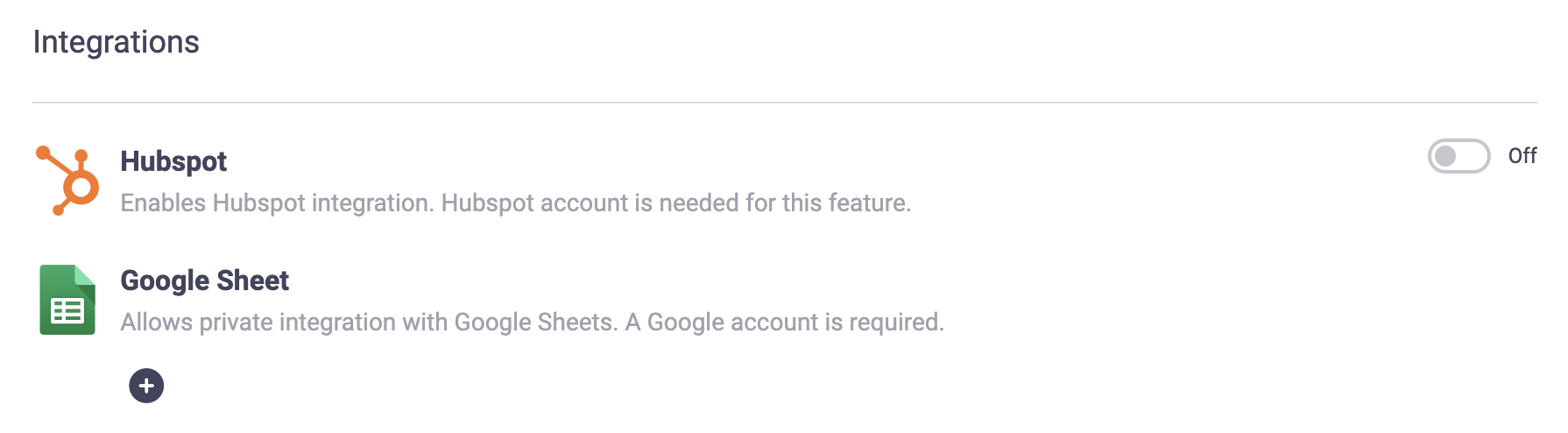Click the "Off" label beside the Hubspot toggle
This screenshot has height=433, width=1568.
tap(1522, 156)
